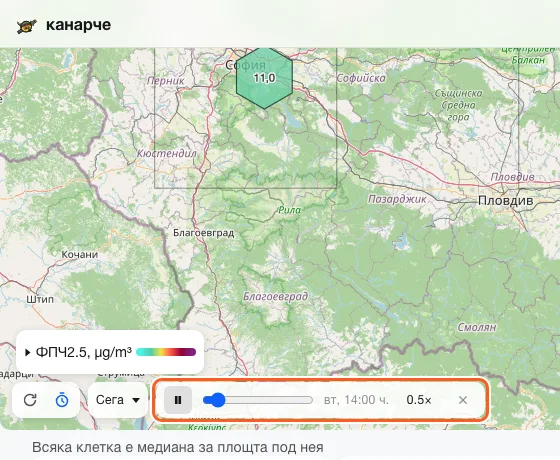This screenshot has width=560, height=460.
Task: Click the Същинска Средна гора label
Action: pos(459,105)
